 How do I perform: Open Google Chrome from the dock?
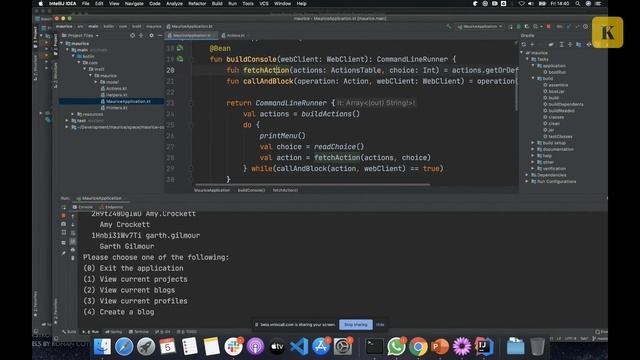pos(418,347)
